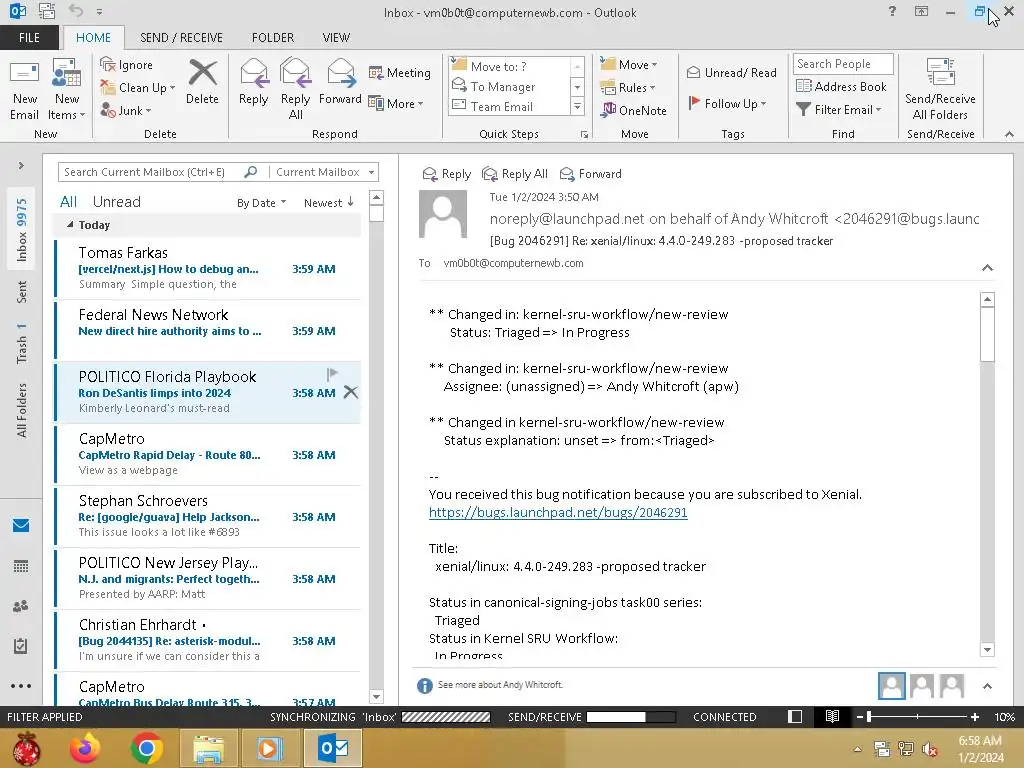Flag the POLITICO Florida Playbook message
The width and height of the screenshot is (1024, 768).
pyautogui.click(x=332, y=374)
